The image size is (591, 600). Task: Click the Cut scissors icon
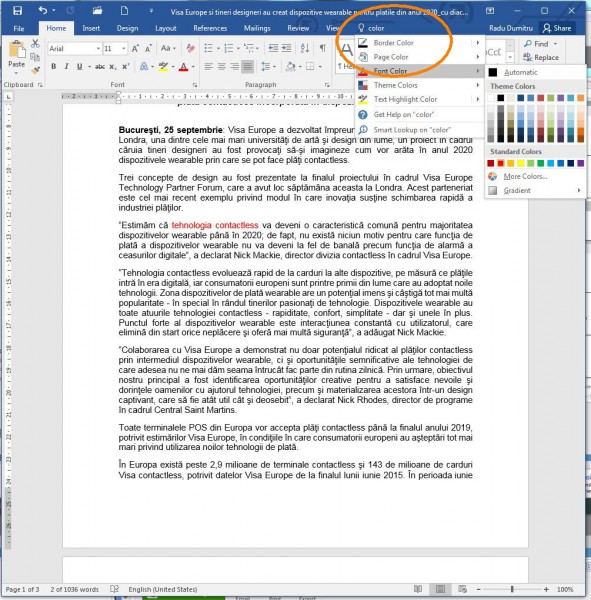[x=35, y=43]
